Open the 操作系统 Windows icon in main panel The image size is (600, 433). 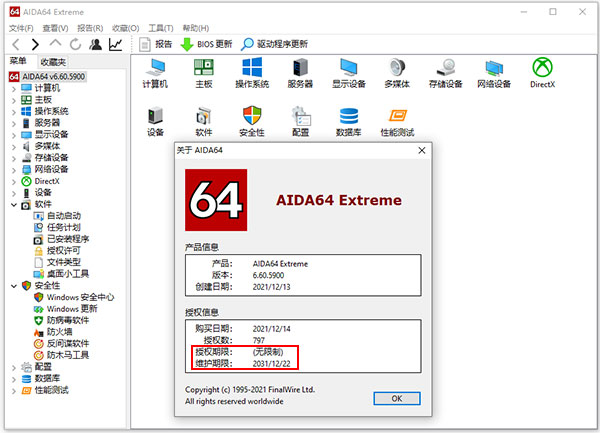[x=252, y=73]
